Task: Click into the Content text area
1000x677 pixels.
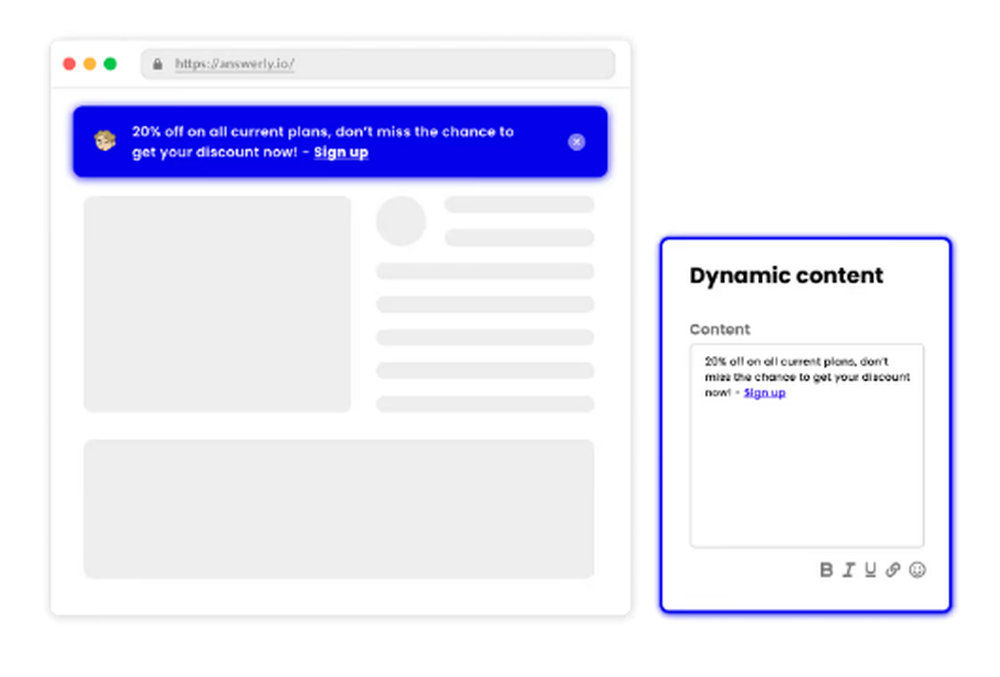Action: point(807,446)
